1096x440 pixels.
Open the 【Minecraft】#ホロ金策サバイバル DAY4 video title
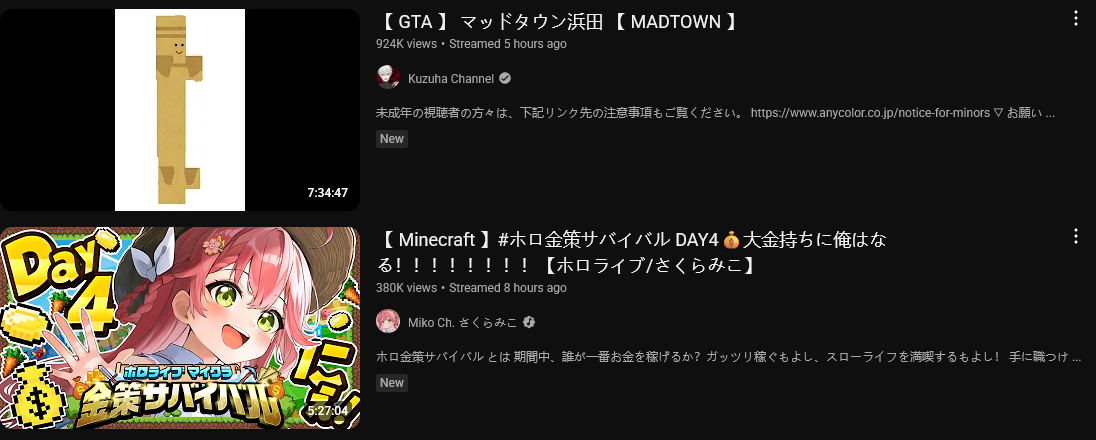tap(632, 253)
